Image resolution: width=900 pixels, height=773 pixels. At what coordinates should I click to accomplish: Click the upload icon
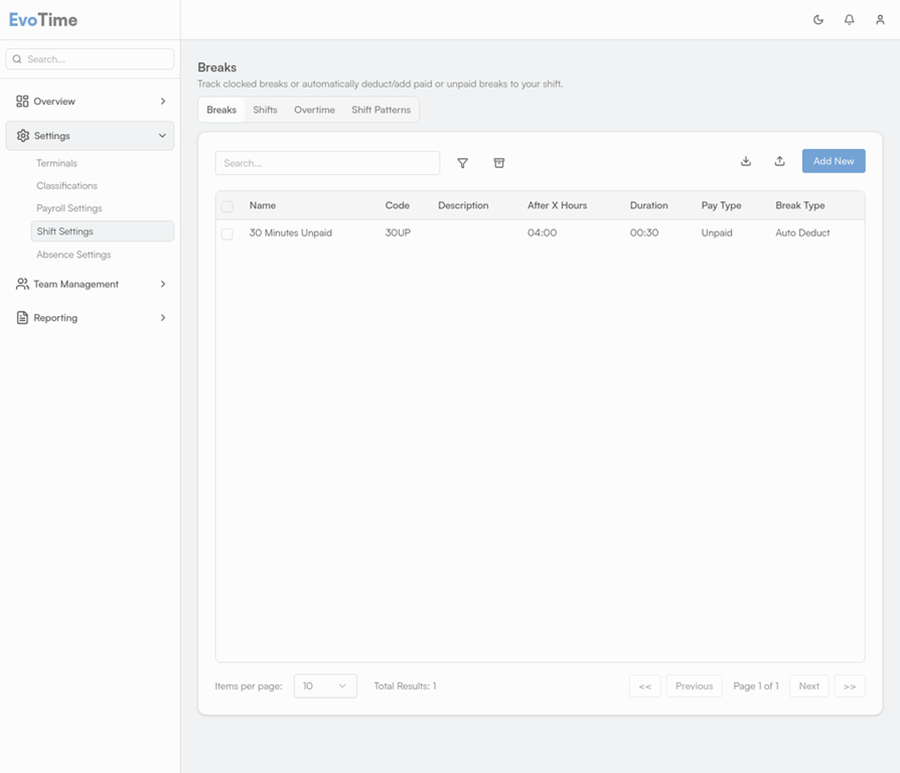(x=780, y=161)
